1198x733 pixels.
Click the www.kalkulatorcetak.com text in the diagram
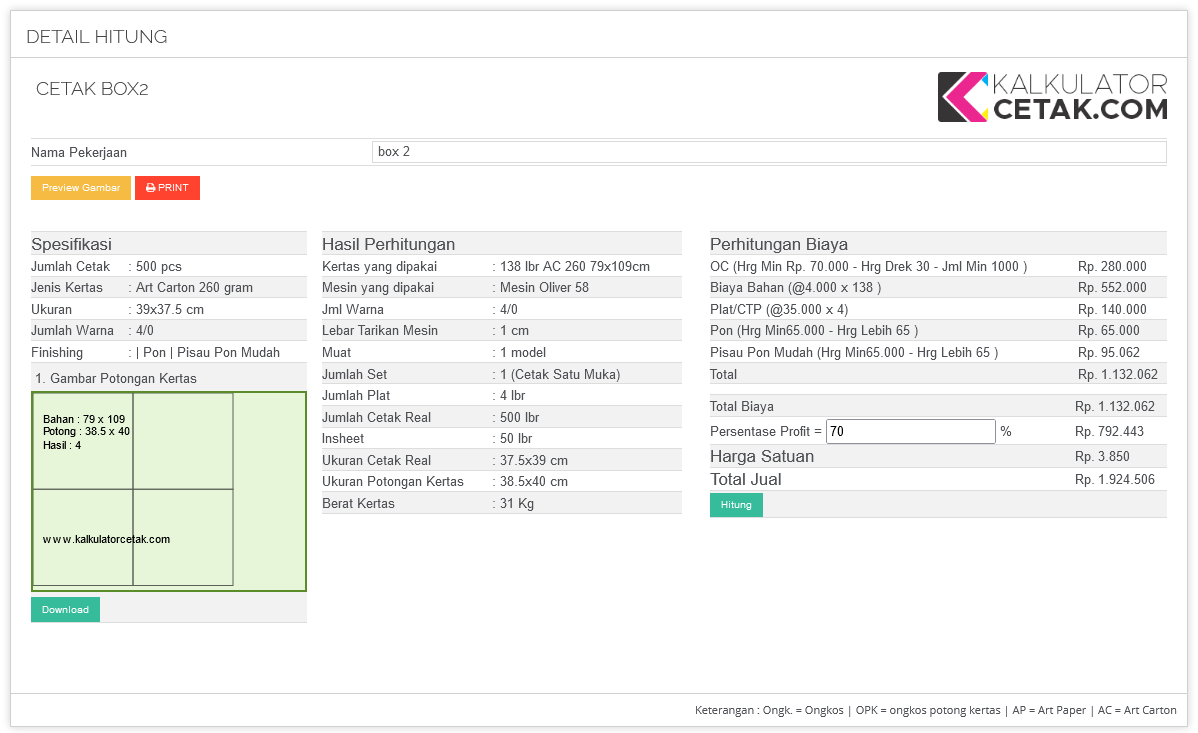coord(106,539)
